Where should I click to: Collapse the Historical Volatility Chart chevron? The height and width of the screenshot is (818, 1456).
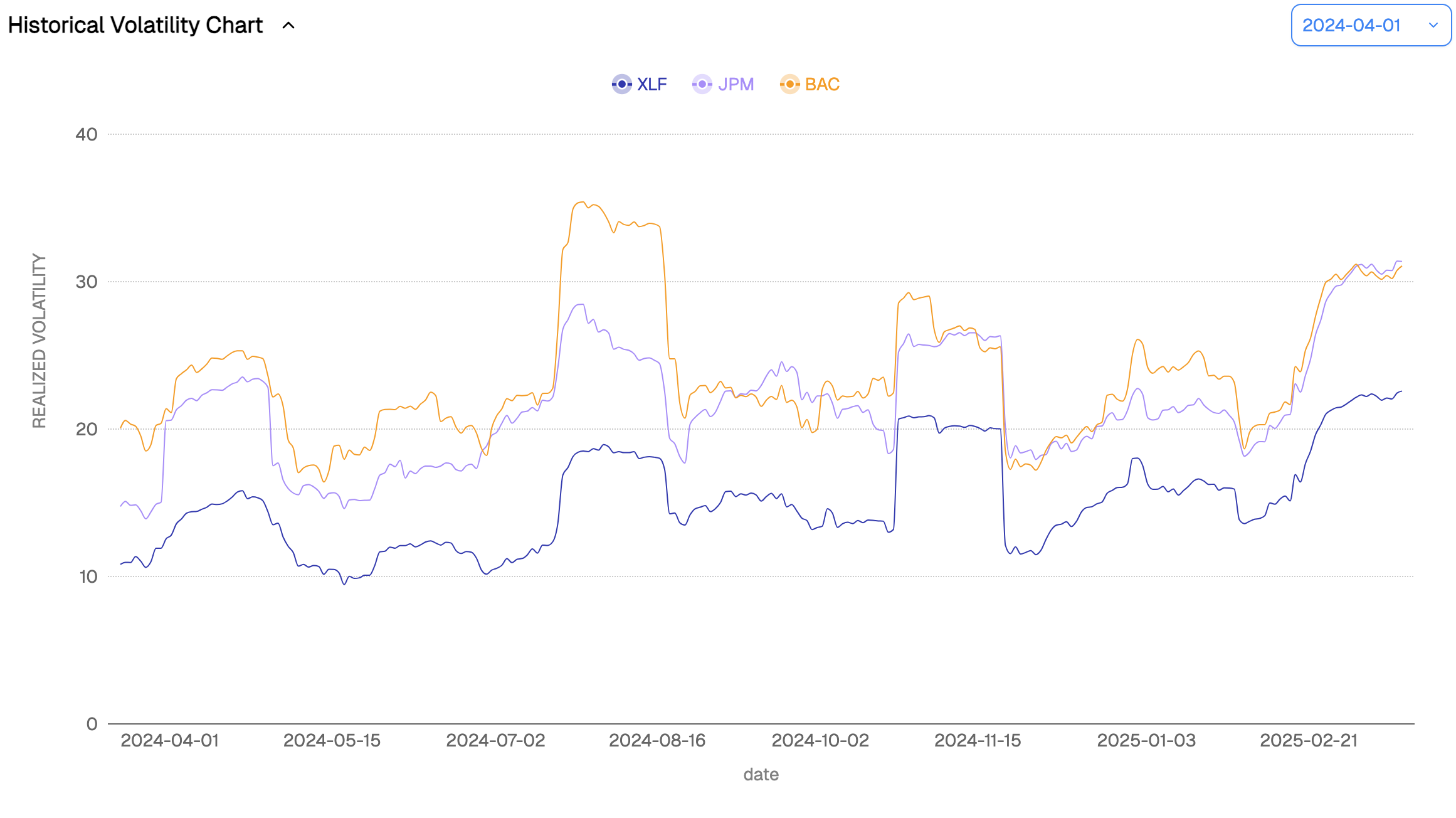(x=288, y=26)
